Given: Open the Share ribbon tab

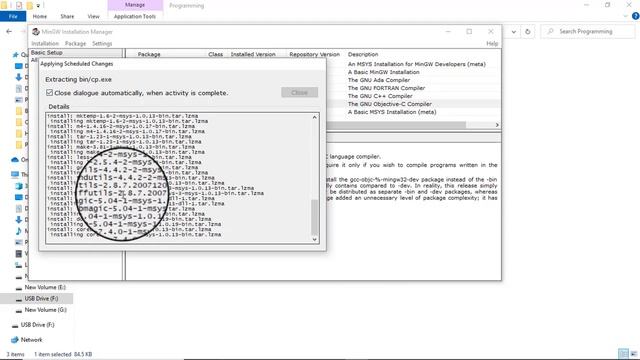Looking at the screenshot, I should 67,16.
